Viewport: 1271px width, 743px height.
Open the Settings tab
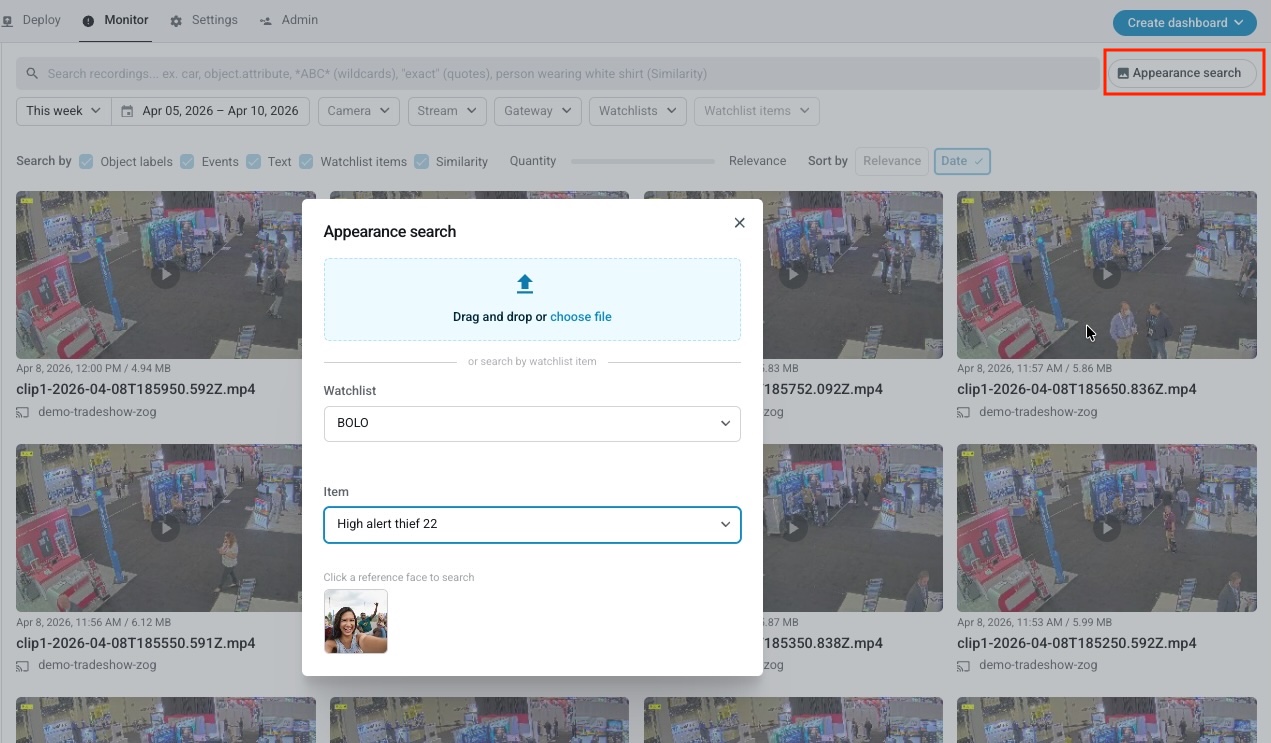(x=204, y=20)
